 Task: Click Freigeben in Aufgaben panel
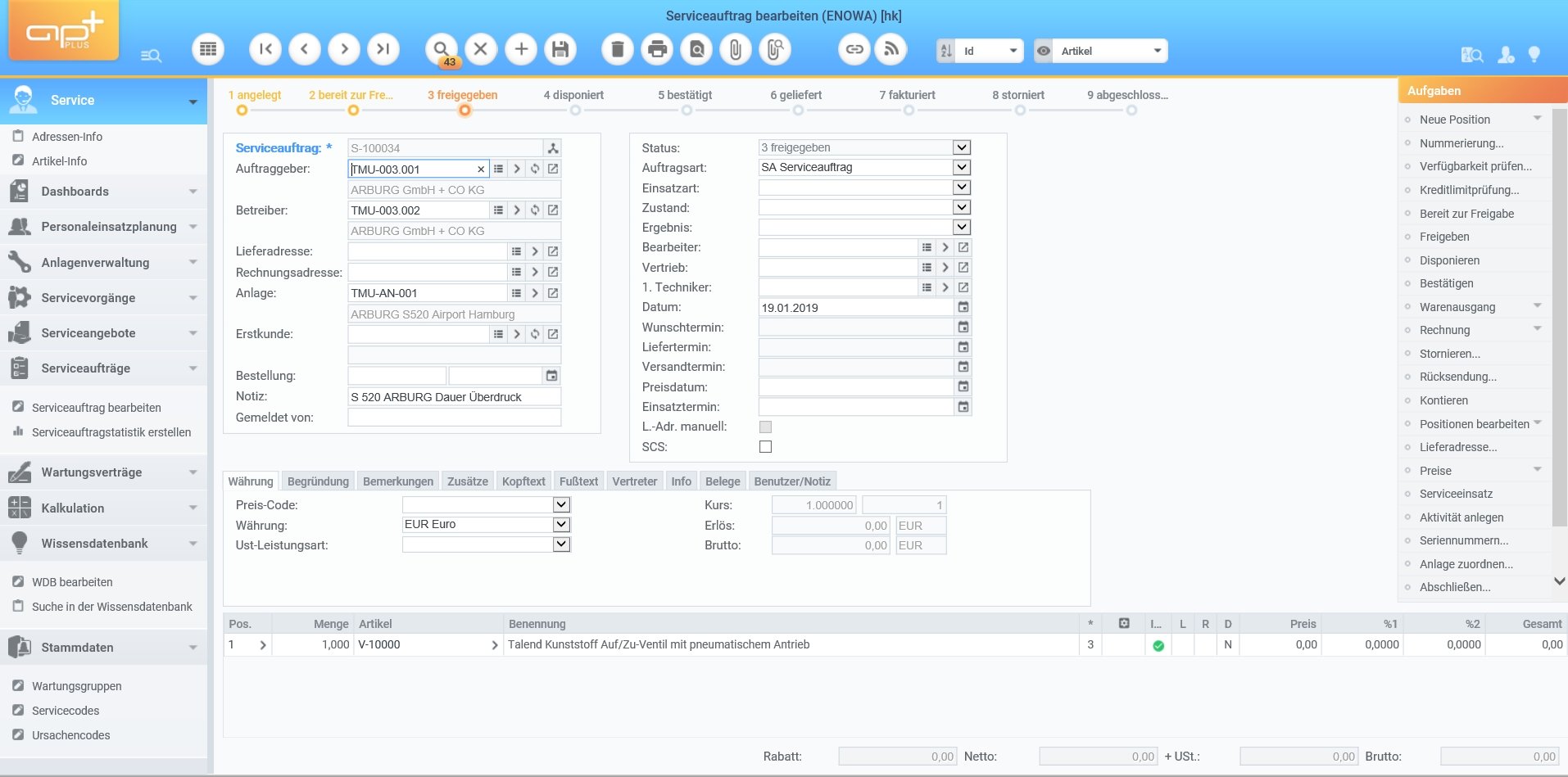pyautogui.click(x=1443, y=237)
